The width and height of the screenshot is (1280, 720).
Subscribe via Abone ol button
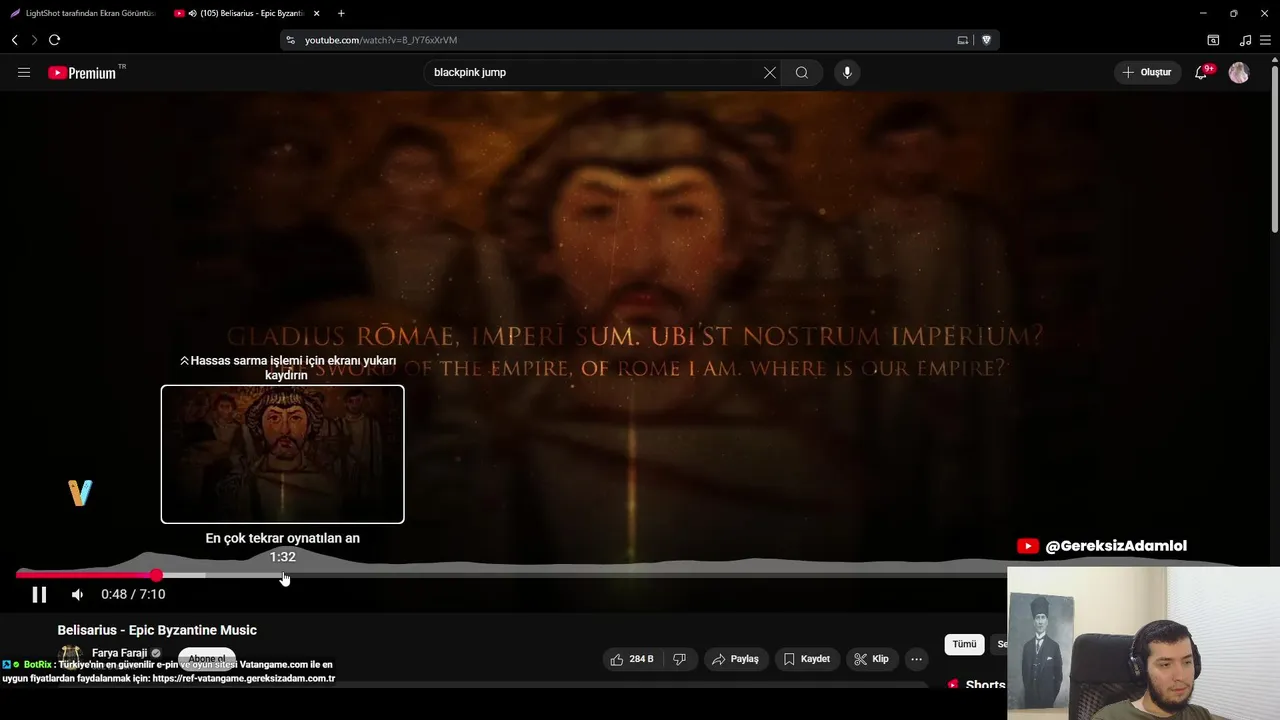207,658
